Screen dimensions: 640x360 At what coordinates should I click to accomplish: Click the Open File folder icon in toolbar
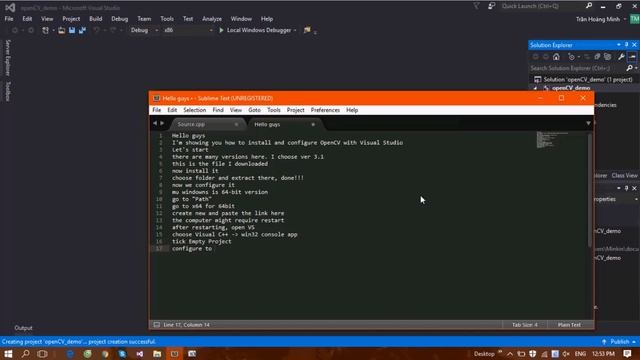(61, 30)
